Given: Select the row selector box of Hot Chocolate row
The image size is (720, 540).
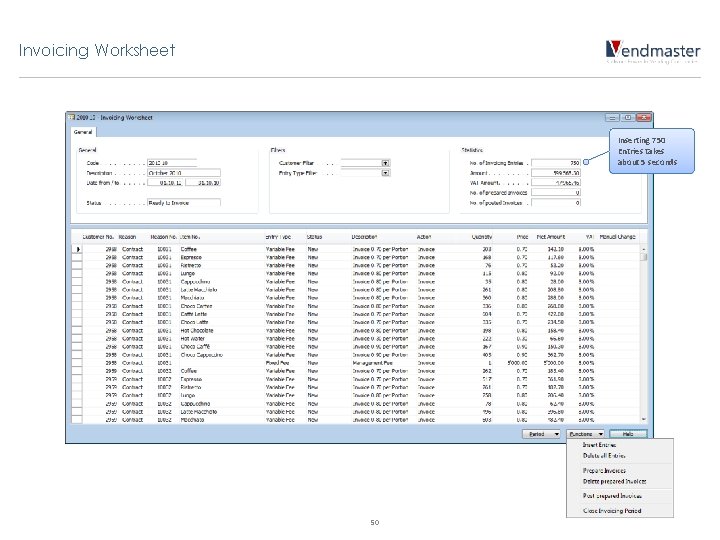Looking at the screenshot, I should 77,330.
